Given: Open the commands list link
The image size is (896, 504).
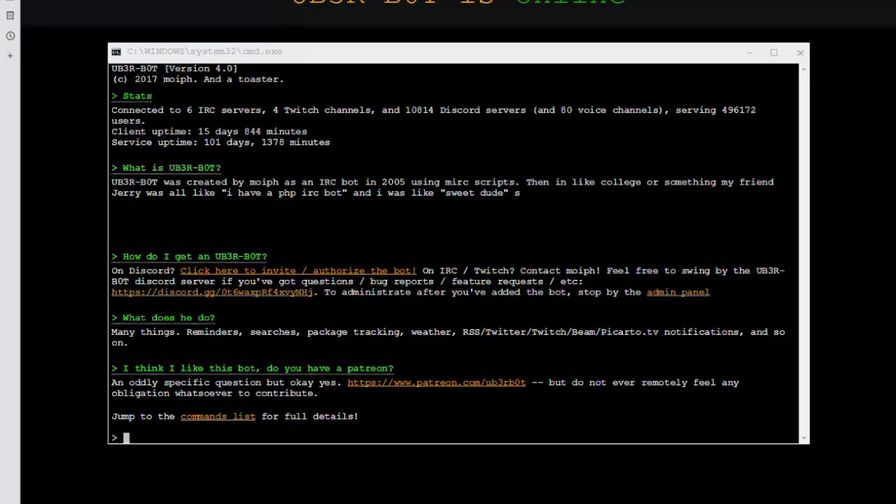Looking at the screenshot, I should point(218,417).
